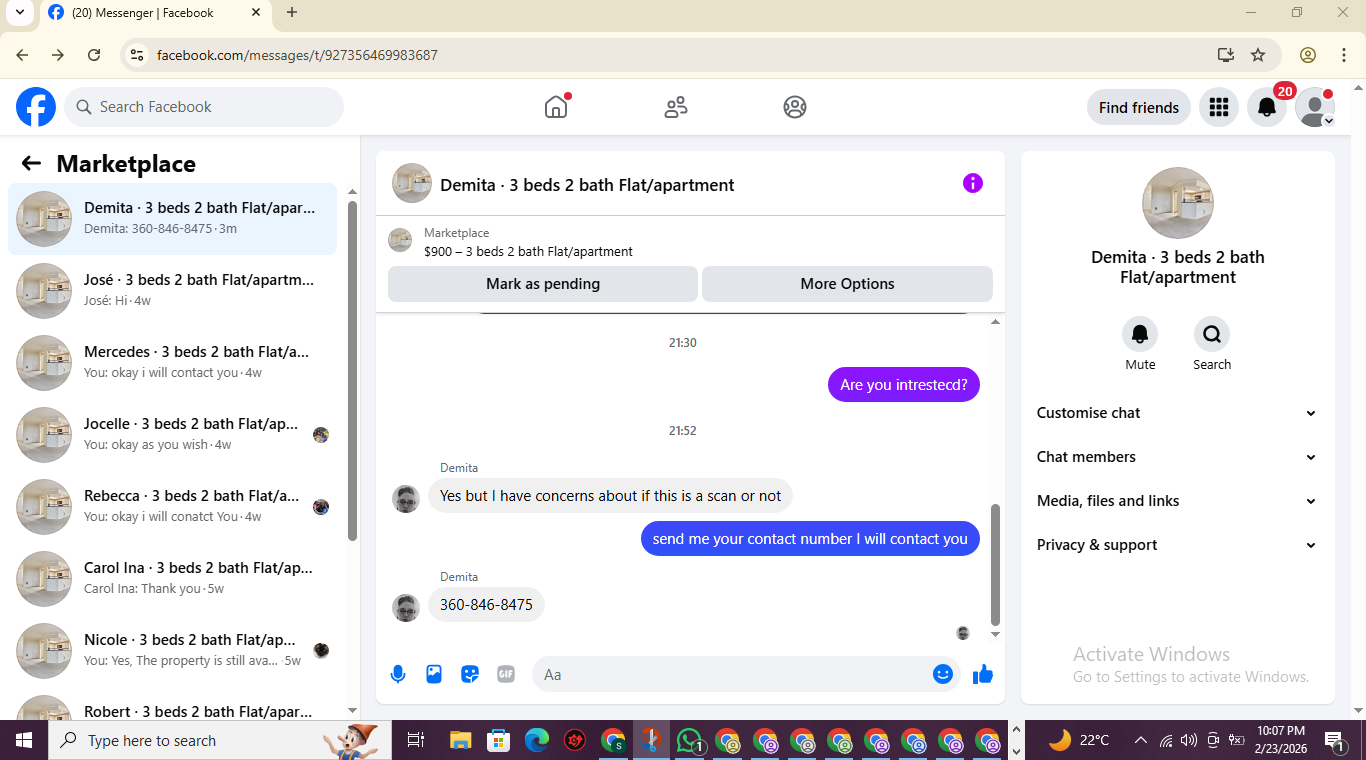
Task: Send a thumbs-up like
Action: [983, 674]
